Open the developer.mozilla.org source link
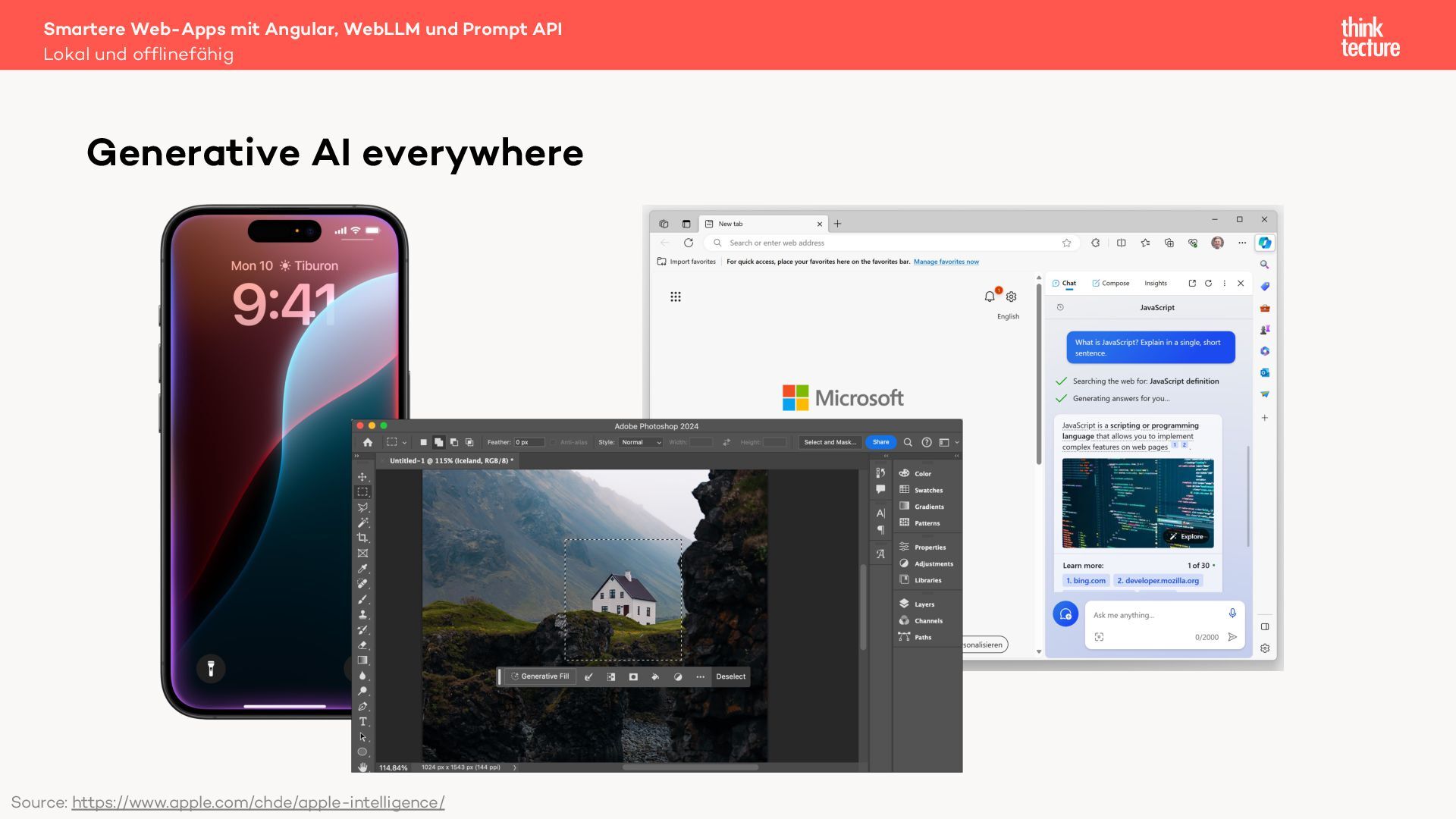 1158,581
